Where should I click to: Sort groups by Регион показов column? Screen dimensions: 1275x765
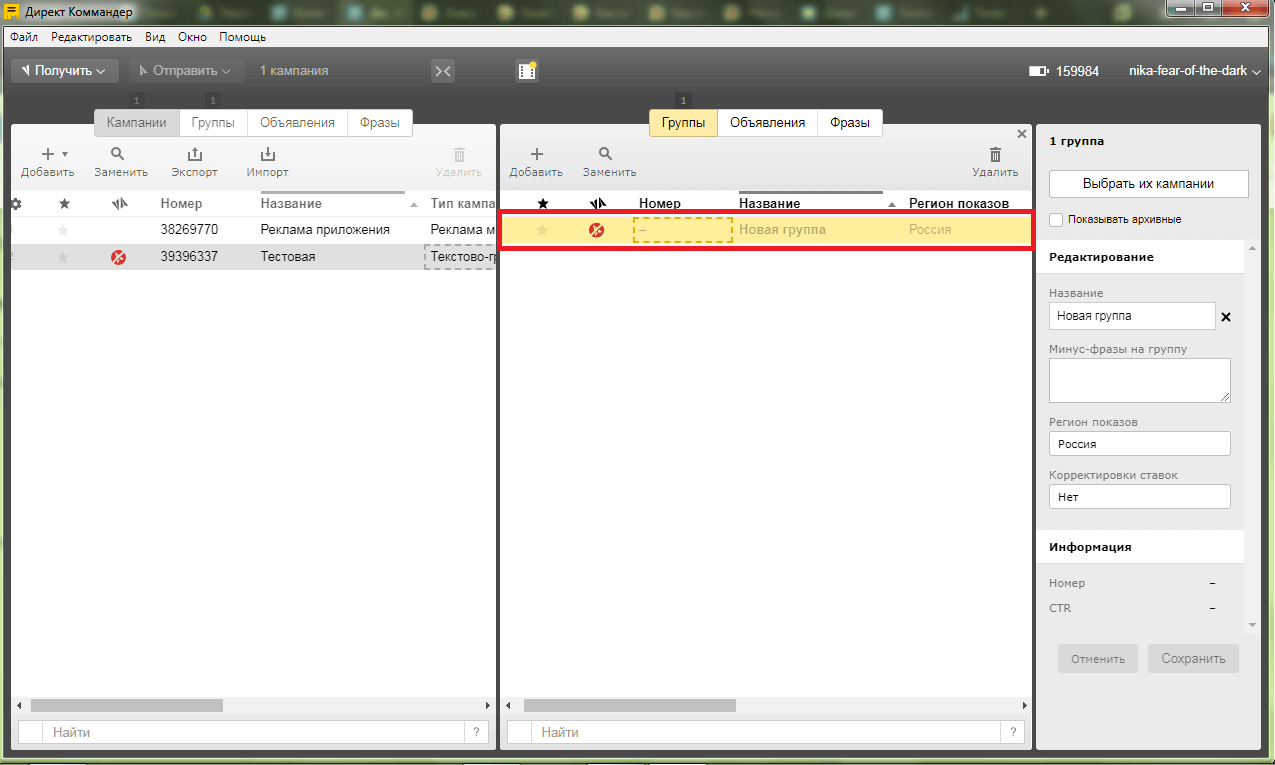pyautogui.click(x=959, y=204)
